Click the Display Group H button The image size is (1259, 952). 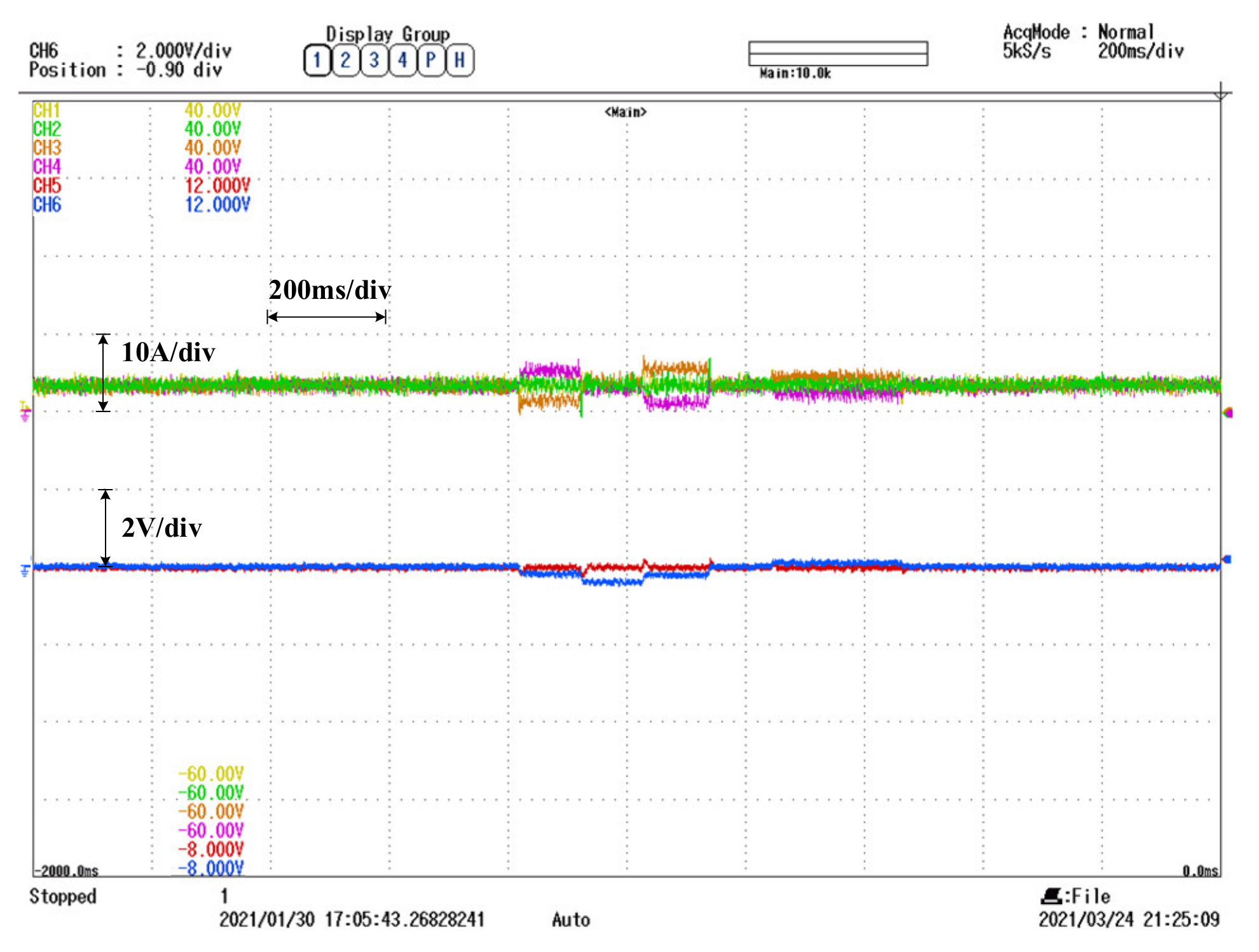tap(460, 60)
